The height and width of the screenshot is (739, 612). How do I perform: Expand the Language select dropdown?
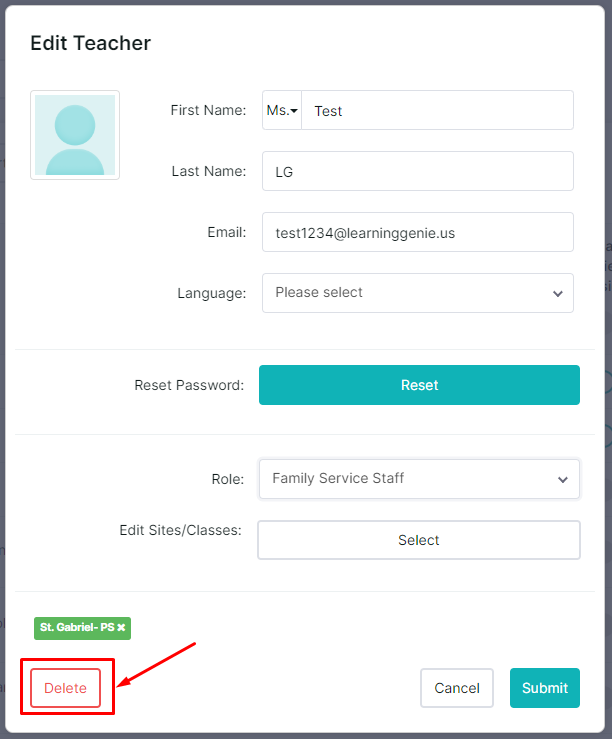418,293
